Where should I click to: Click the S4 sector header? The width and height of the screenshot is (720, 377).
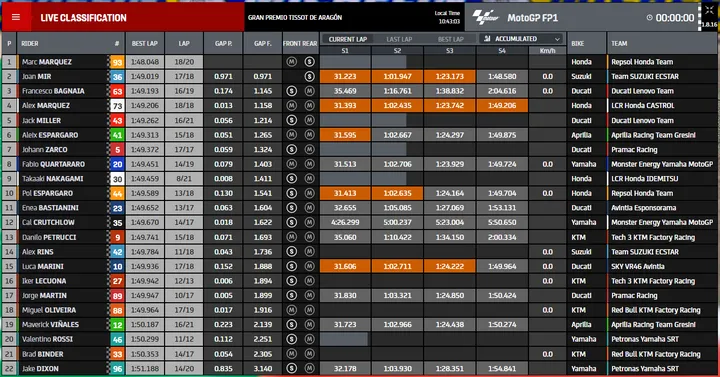pos(502,51)
